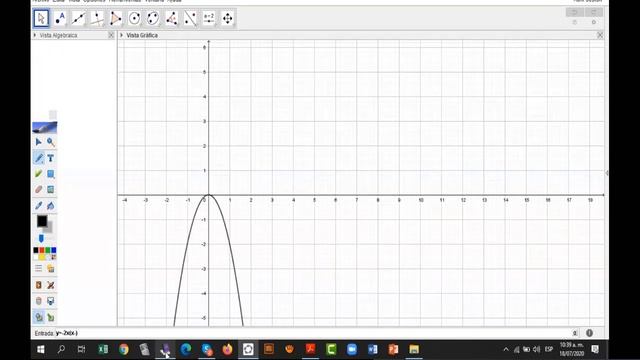Screen dimensions: 640x360
Task: Click the volume speaker tray icon
Action: (x=537, y=349)
